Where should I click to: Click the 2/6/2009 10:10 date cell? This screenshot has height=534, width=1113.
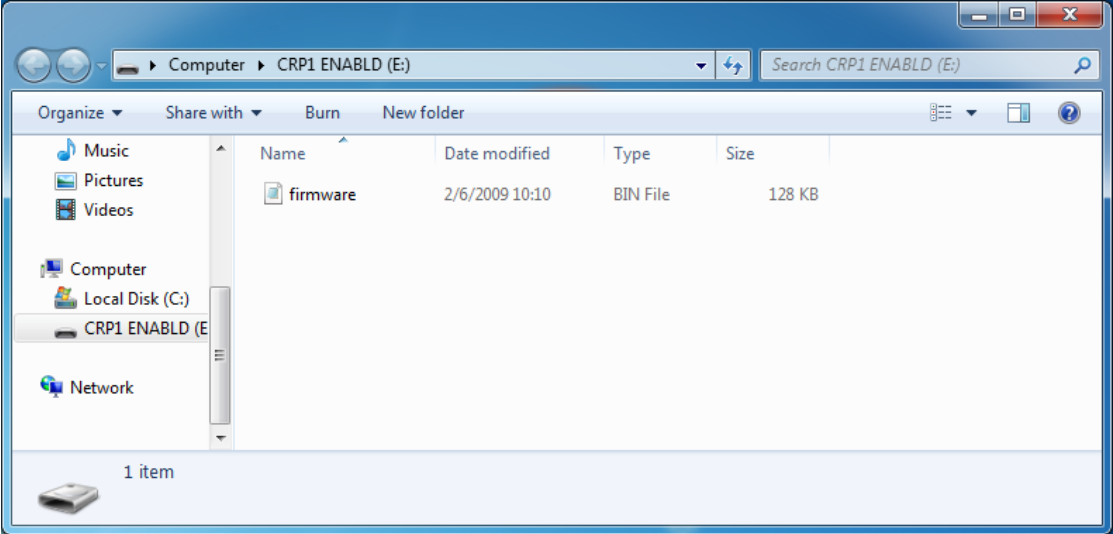pos(498,194)
